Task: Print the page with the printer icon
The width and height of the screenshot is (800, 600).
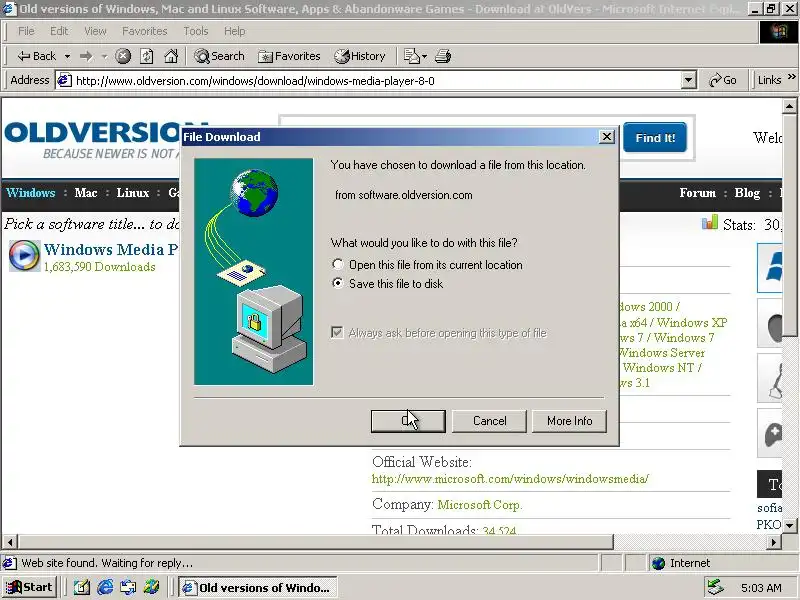Action: 443,56
